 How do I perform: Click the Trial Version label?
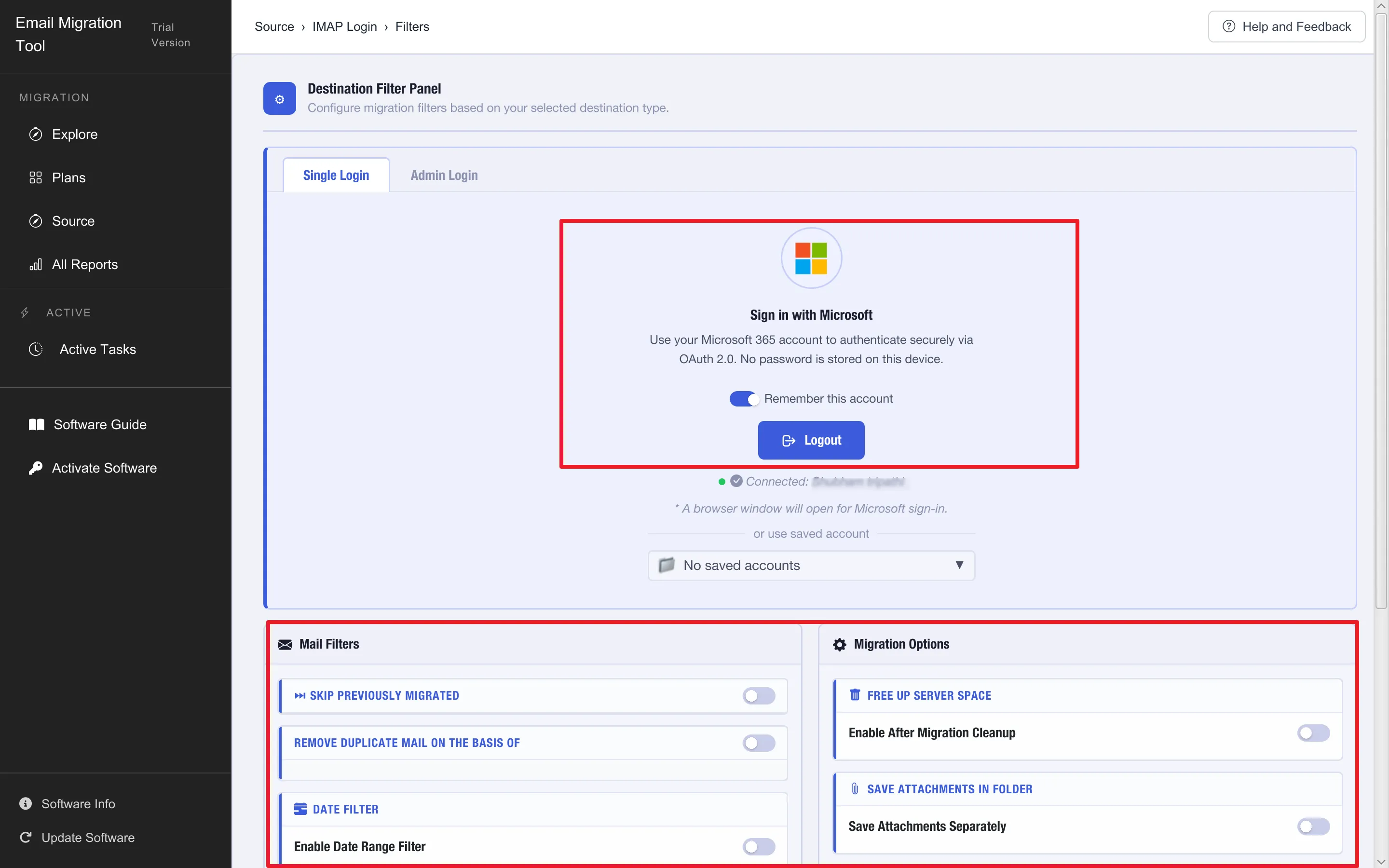[170, 34]
